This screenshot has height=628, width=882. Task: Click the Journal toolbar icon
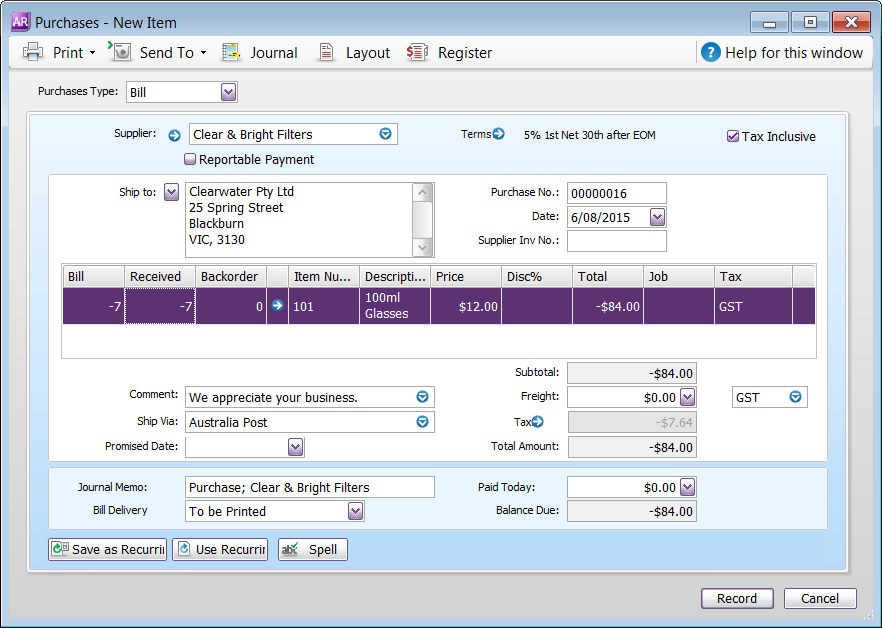[232, 53]
